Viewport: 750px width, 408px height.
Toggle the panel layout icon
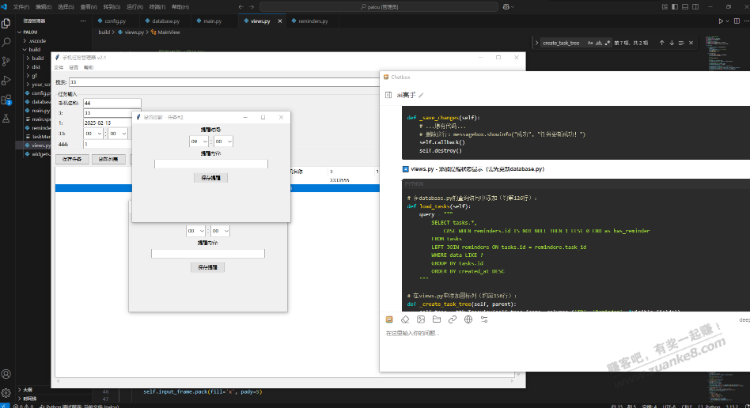[x=685, y=7]
